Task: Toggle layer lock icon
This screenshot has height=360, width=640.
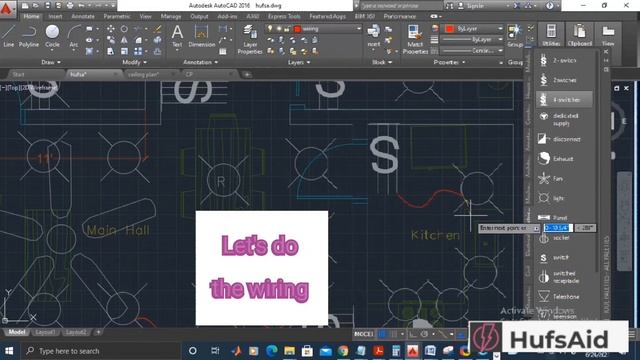Action: (x=287, y=29)
